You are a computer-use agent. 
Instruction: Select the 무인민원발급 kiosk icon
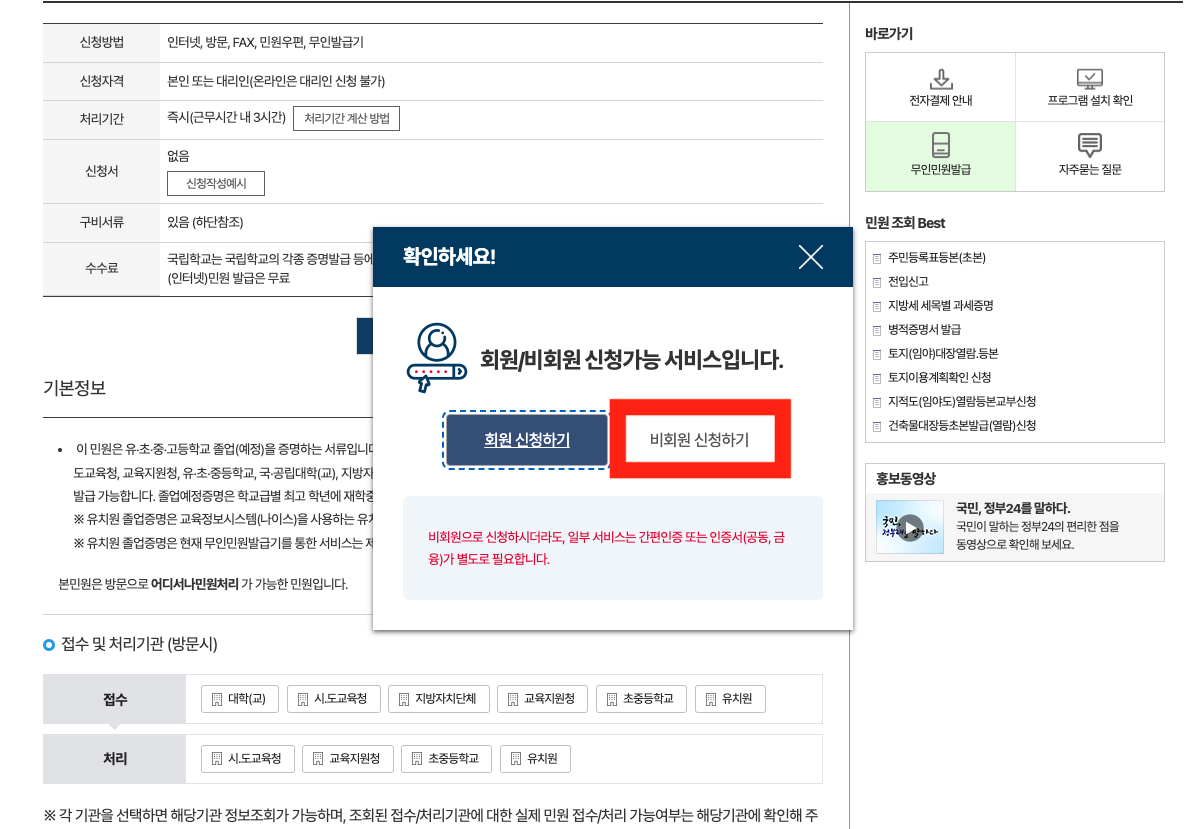click(x=939, y=145)
